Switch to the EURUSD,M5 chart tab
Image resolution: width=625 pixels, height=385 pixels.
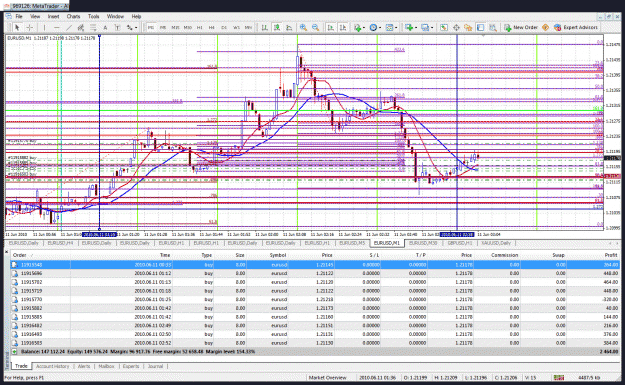(x=352, y=243)
